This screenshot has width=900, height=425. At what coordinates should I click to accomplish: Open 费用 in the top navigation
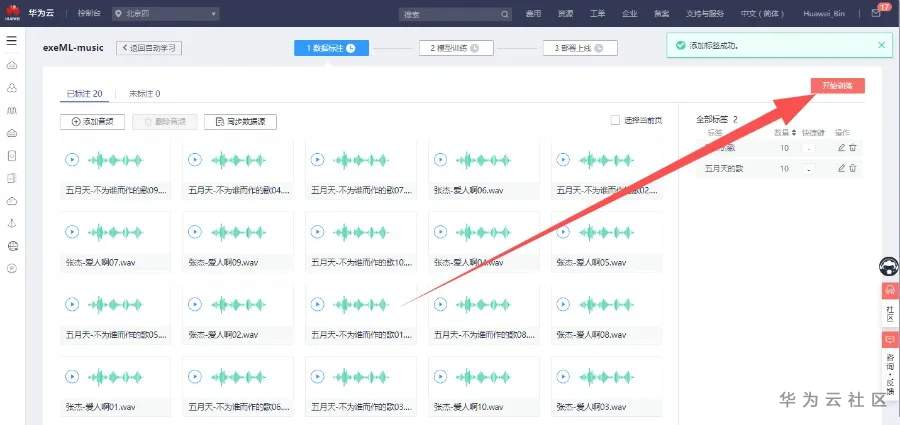(x=533, y=14)
